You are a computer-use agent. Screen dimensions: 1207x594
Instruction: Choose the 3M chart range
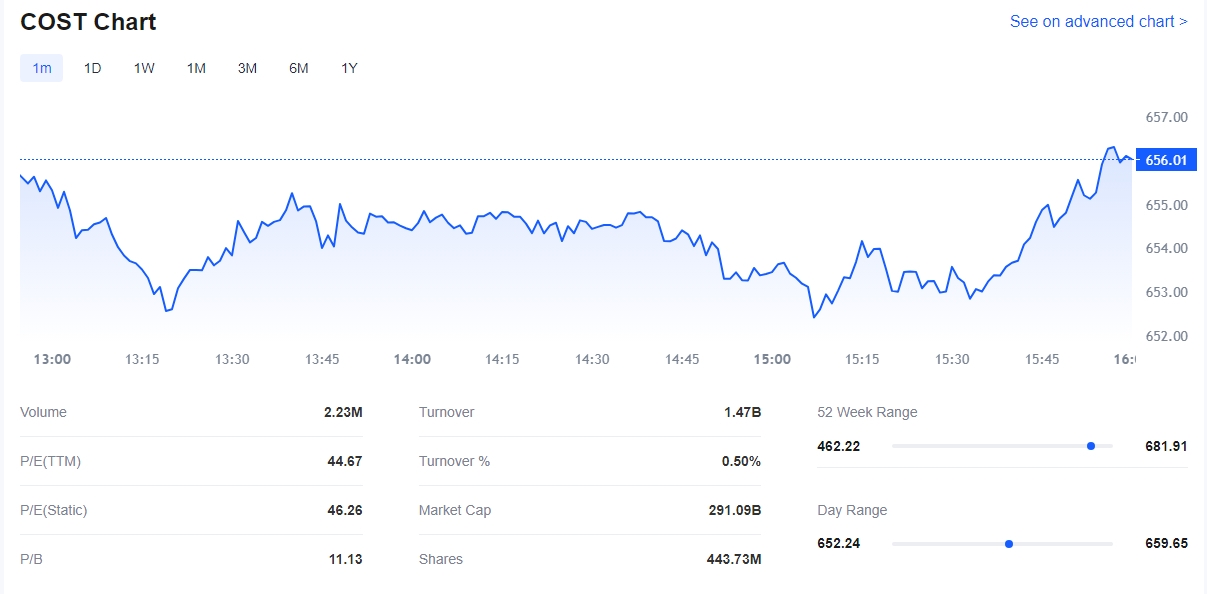(x=247, y=68)
